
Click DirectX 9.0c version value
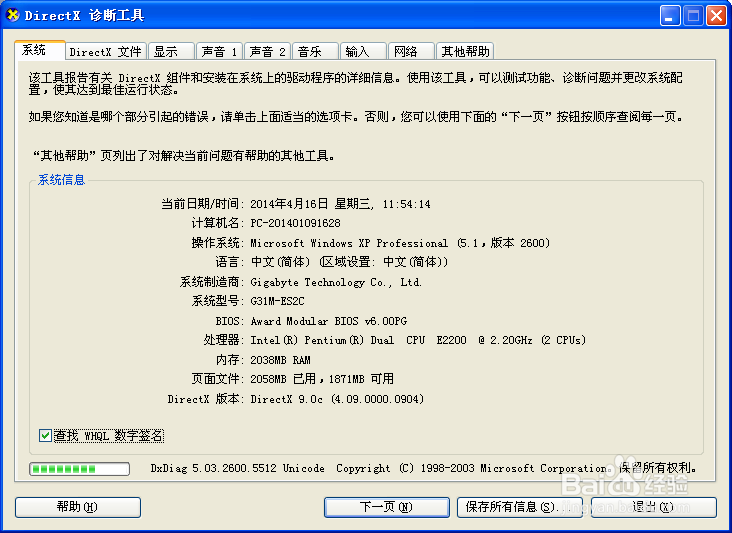coord(337,399)
